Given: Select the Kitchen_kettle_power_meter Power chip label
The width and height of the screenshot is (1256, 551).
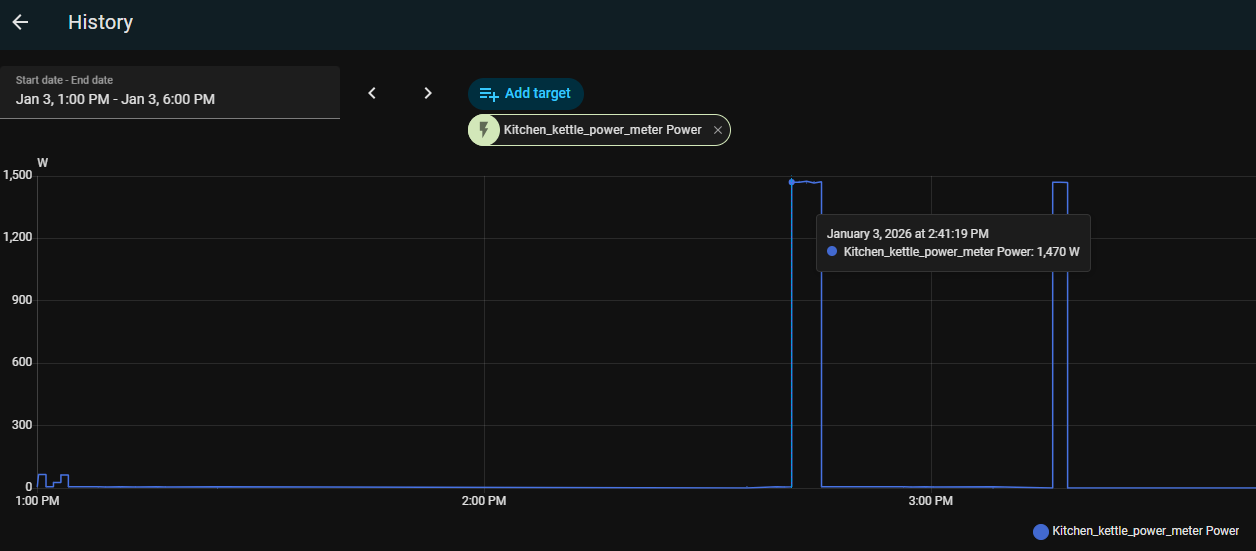Looking at the screenshot, I should point(602,130).
